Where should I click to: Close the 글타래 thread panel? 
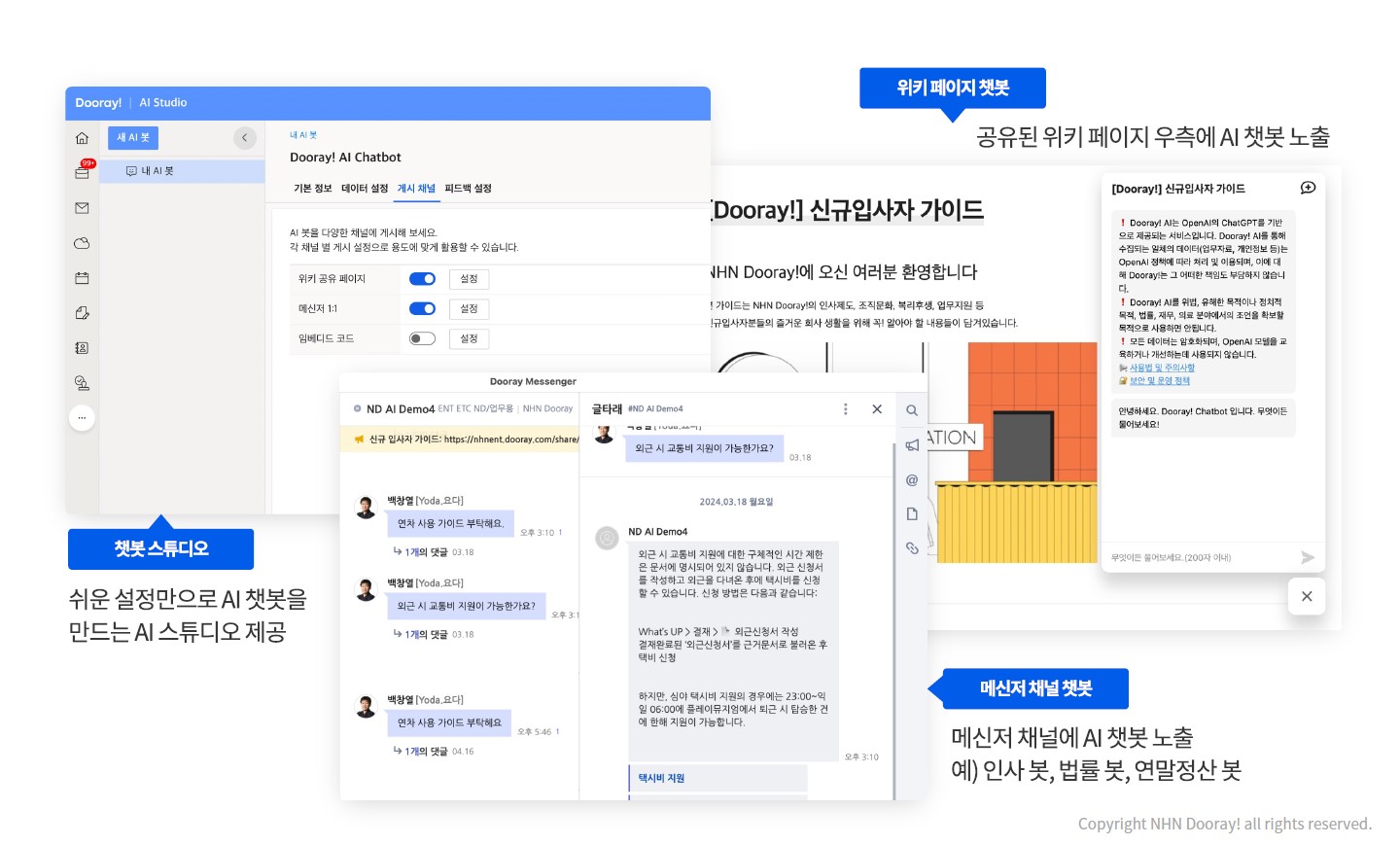click(x=877, y=409)
